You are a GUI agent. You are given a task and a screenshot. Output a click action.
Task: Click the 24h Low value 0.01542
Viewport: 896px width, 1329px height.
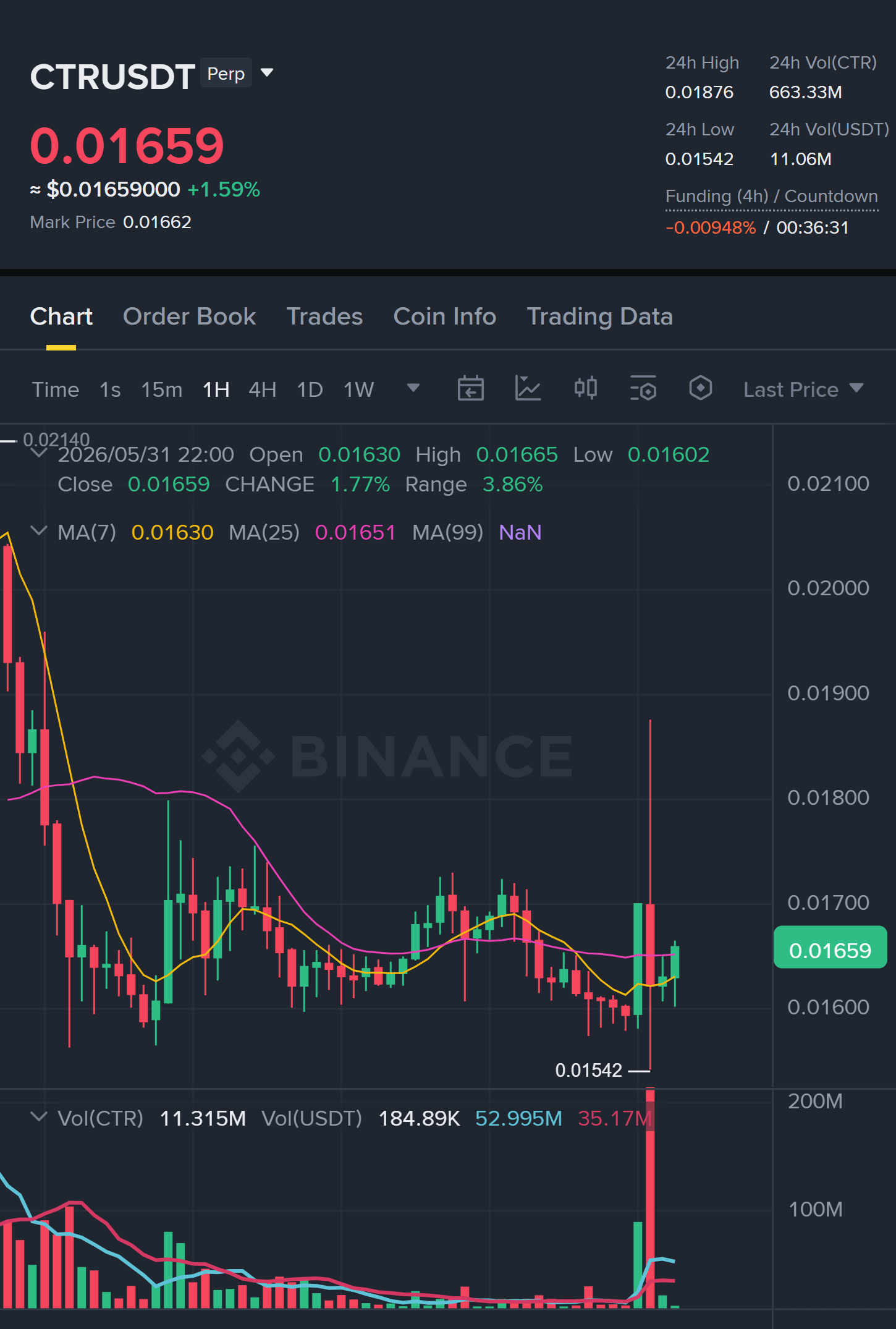699,159
